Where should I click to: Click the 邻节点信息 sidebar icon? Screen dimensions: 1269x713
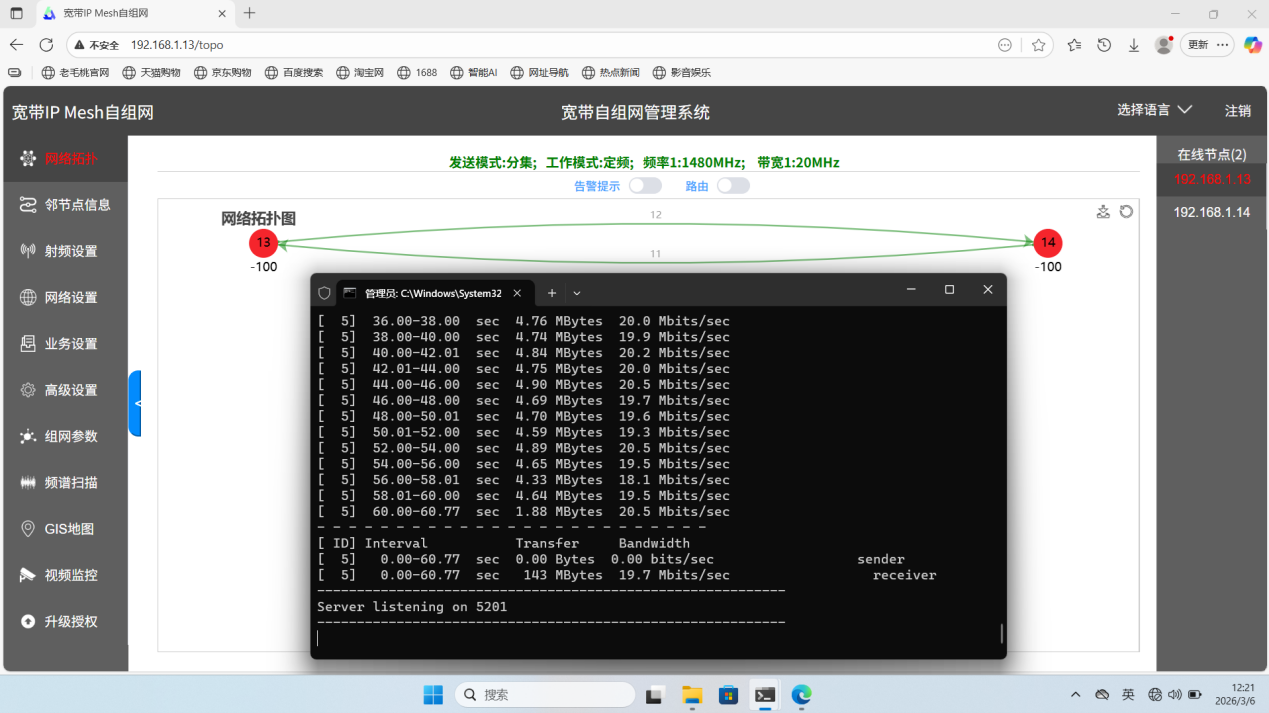pos(28,204)
